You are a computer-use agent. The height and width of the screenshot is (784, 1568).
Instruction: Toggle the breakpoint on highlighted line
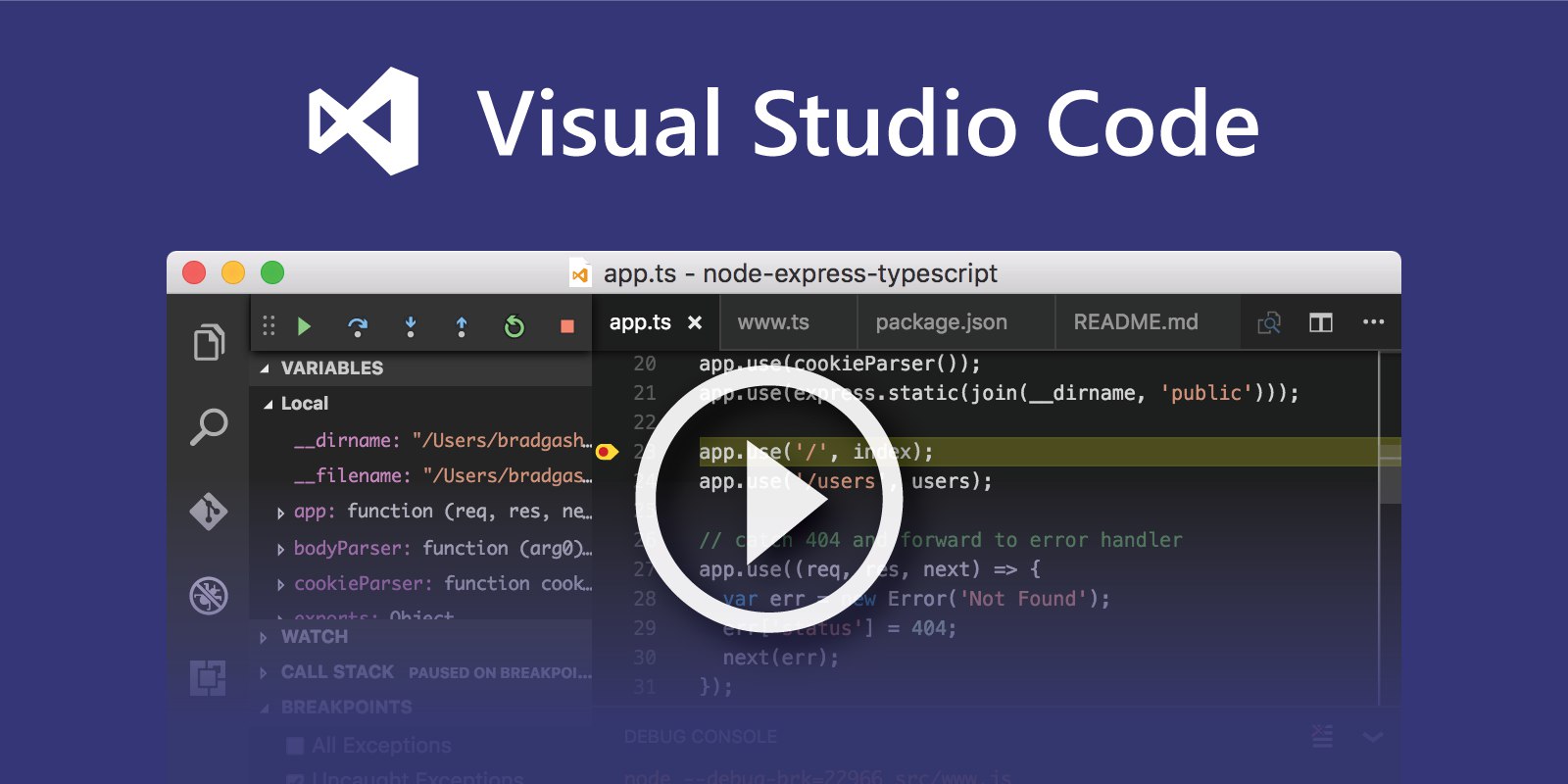coord(607,452)
